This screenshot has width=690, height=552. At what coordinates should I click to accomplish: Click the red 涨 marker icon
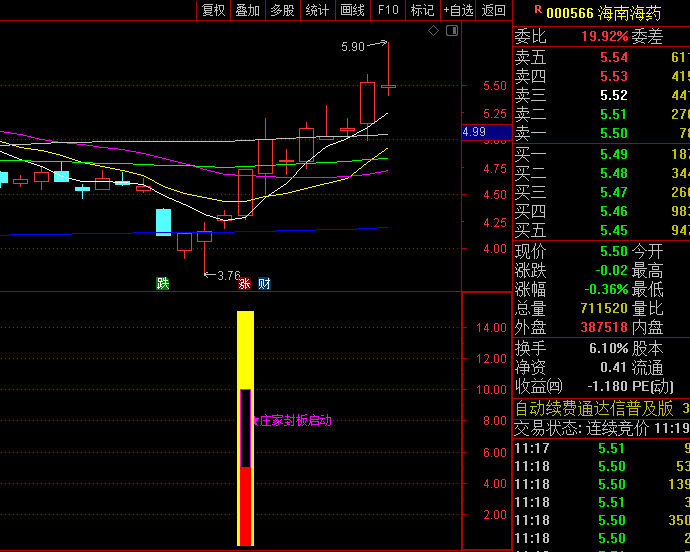244,283
